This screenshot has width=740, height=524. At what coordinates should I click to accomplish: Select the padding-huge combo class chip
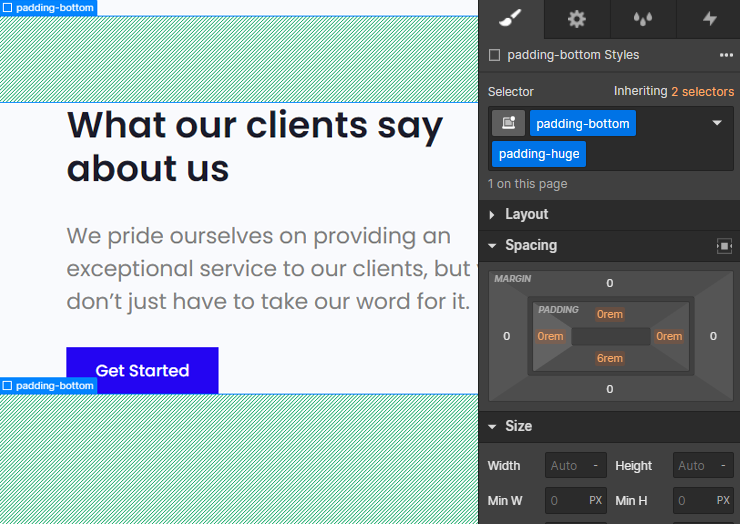538,154
